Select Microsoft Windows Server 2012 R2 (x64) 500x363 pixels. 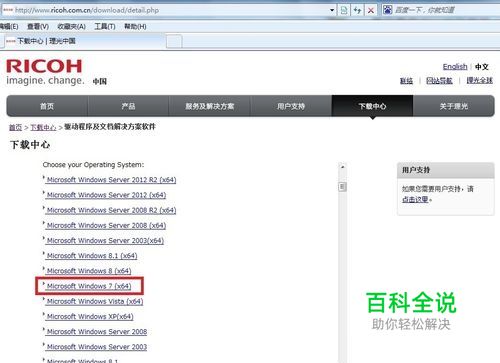111,180
